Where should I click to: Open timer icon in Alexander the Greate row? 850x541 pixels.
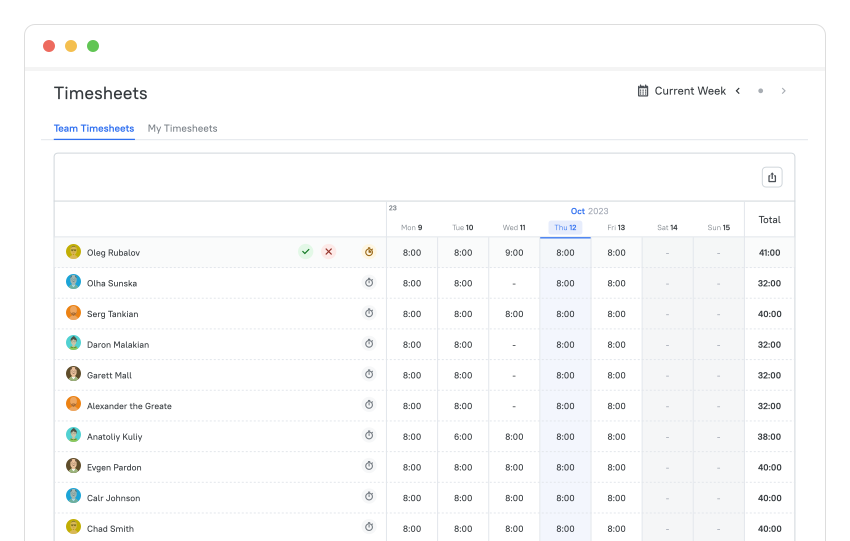(x=369, y=405)
